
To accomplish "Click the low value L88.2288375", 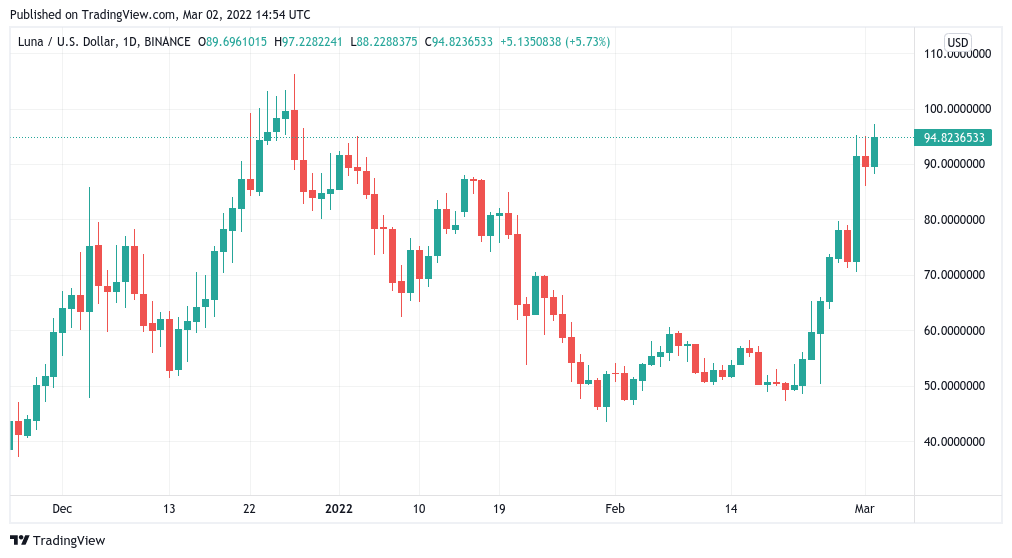I will pyautogui.click(x=388, y=42).
